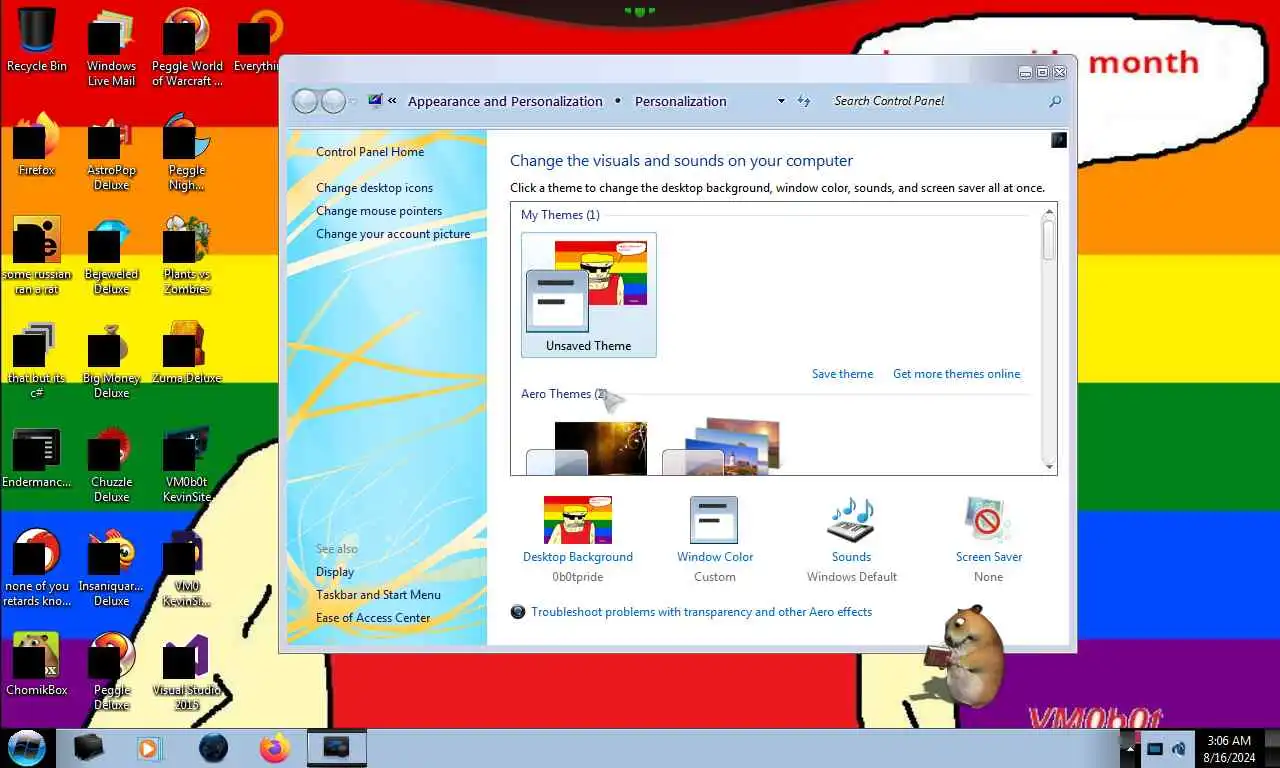The width and height of the screenshot is (1280, 768).
Task: Show hidden tray icons arrow
Action: [1130, 748]
